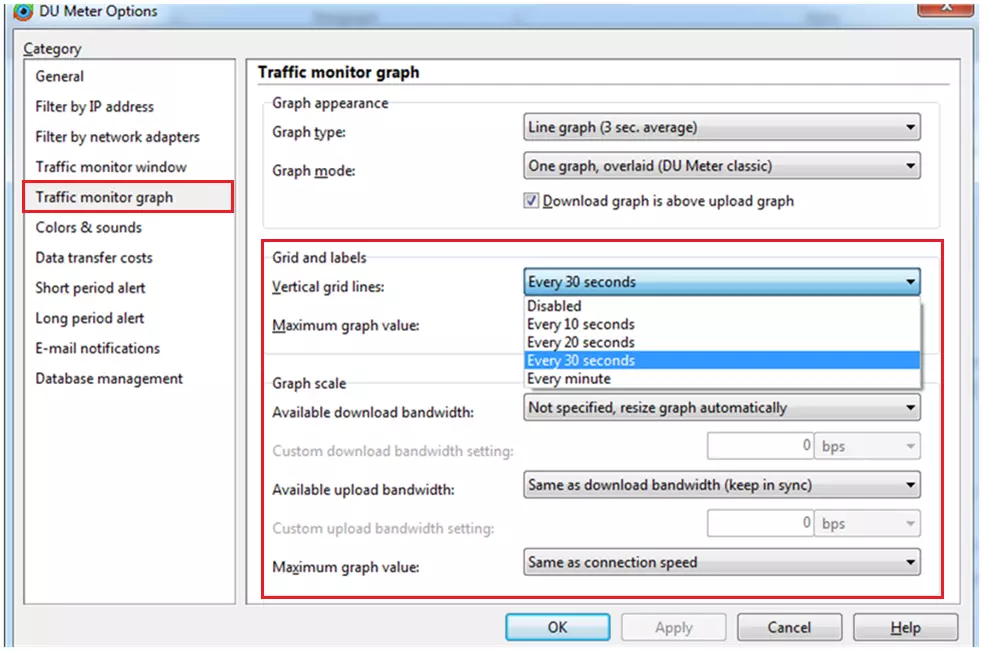Click the Help button
This screenshot has height=651, width=983.
tap(906, 627)
